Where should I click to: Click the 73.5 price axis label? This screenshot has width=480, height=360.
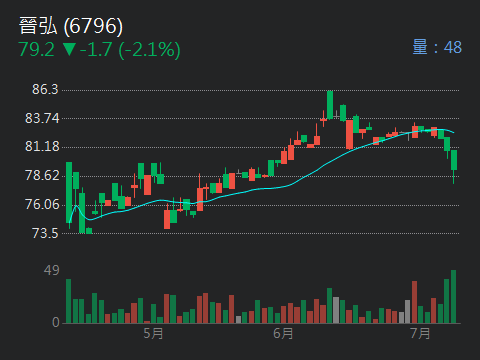pyautogui.click(x=45, y=233)
